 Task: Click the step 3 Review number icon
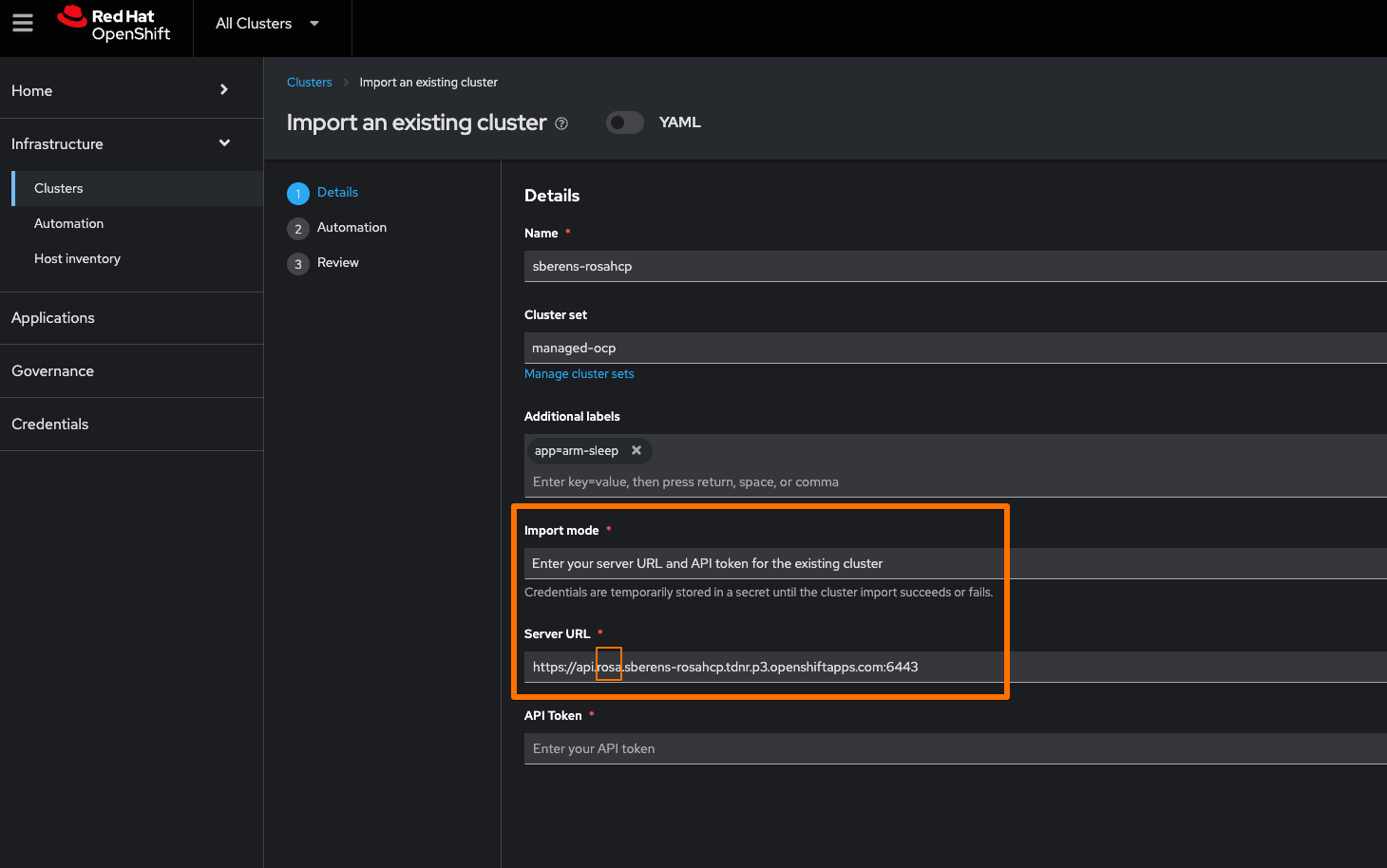(298, 264)
